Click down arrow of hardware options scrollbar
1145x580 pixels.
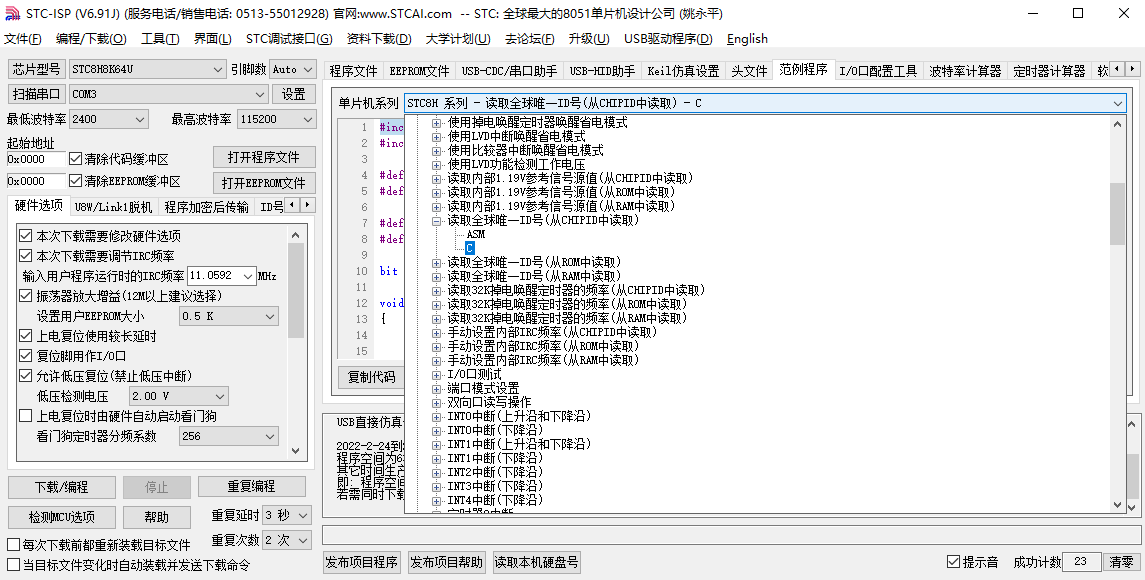coord(296,451)
